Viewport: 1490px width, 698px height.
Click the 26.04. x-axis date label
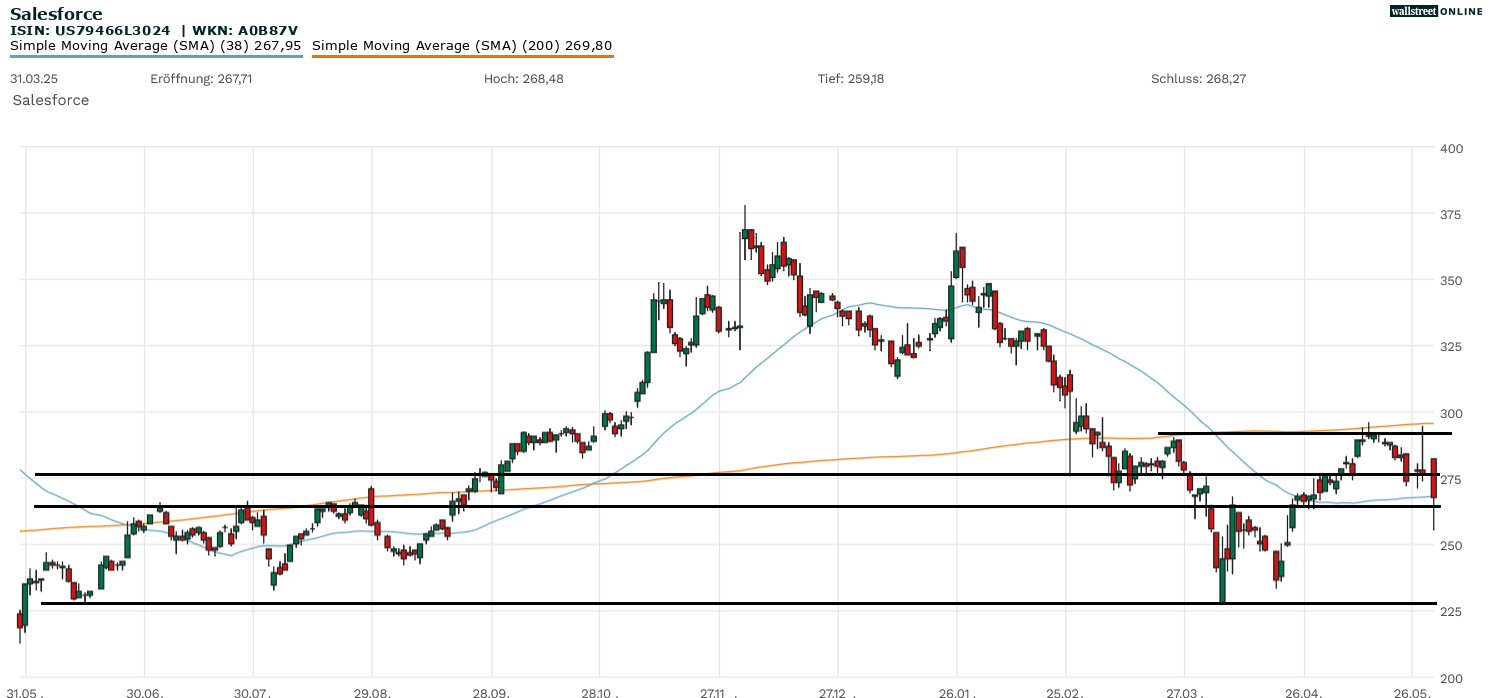(x=1303, y=692)
